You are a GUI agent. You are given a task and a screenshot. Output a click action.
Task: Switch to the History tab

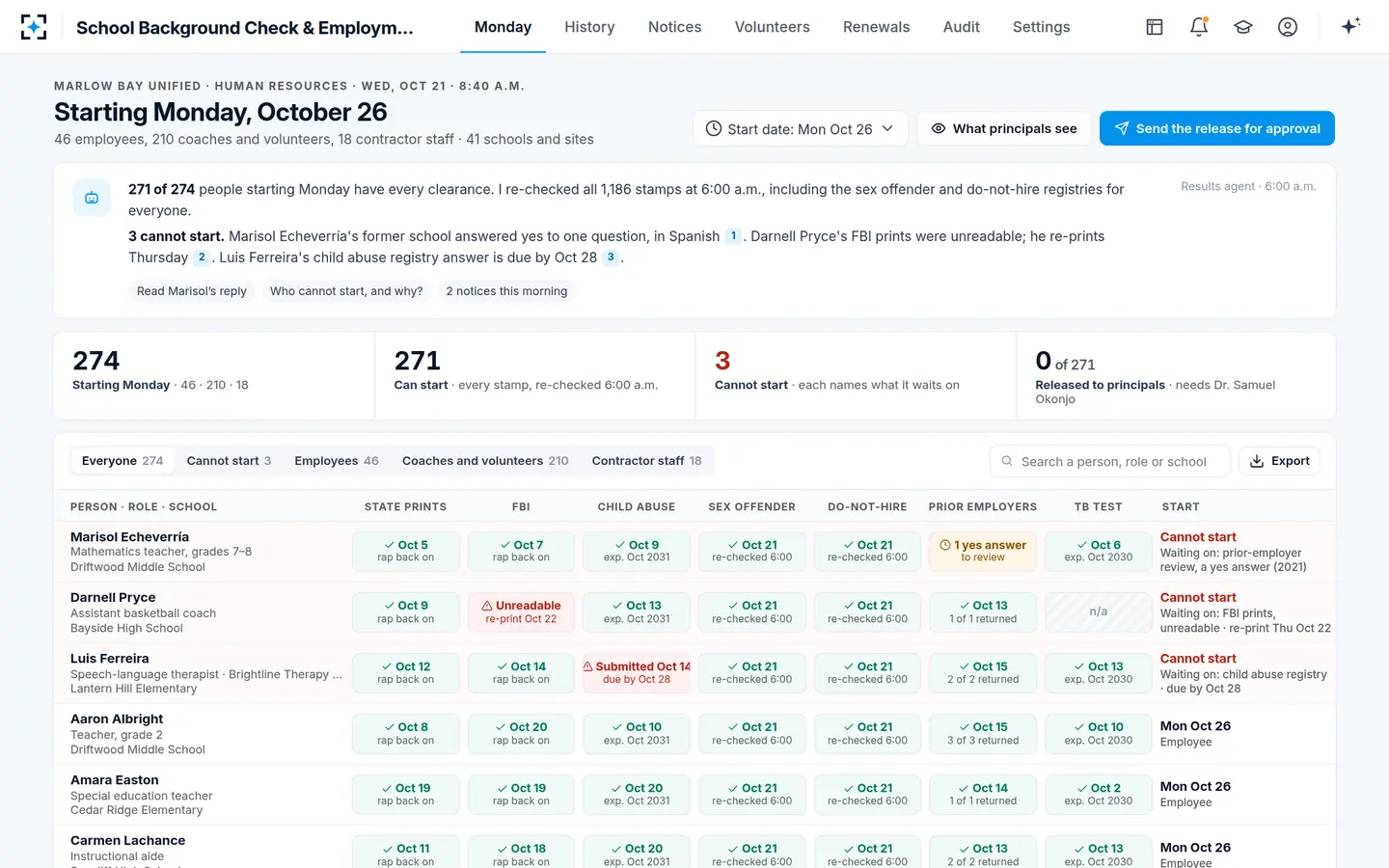pos(589,27)
